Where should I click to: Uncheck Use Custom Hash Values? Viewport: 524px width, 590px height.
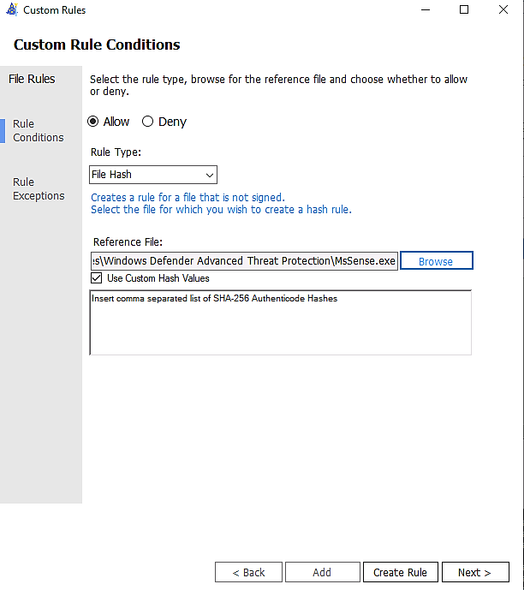[x=97, y=278]
